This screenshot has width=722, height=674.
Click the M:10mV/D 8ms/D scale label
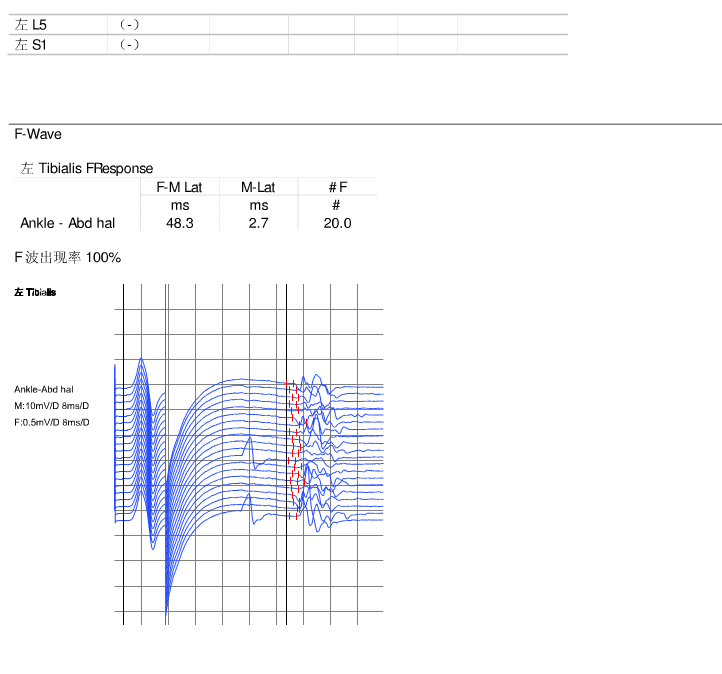point(51,406)
